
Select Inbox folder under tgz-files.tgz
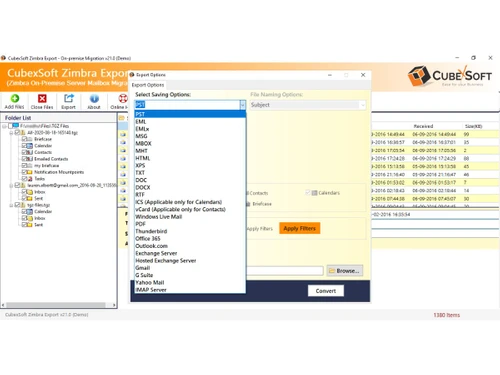click(40, 218)
